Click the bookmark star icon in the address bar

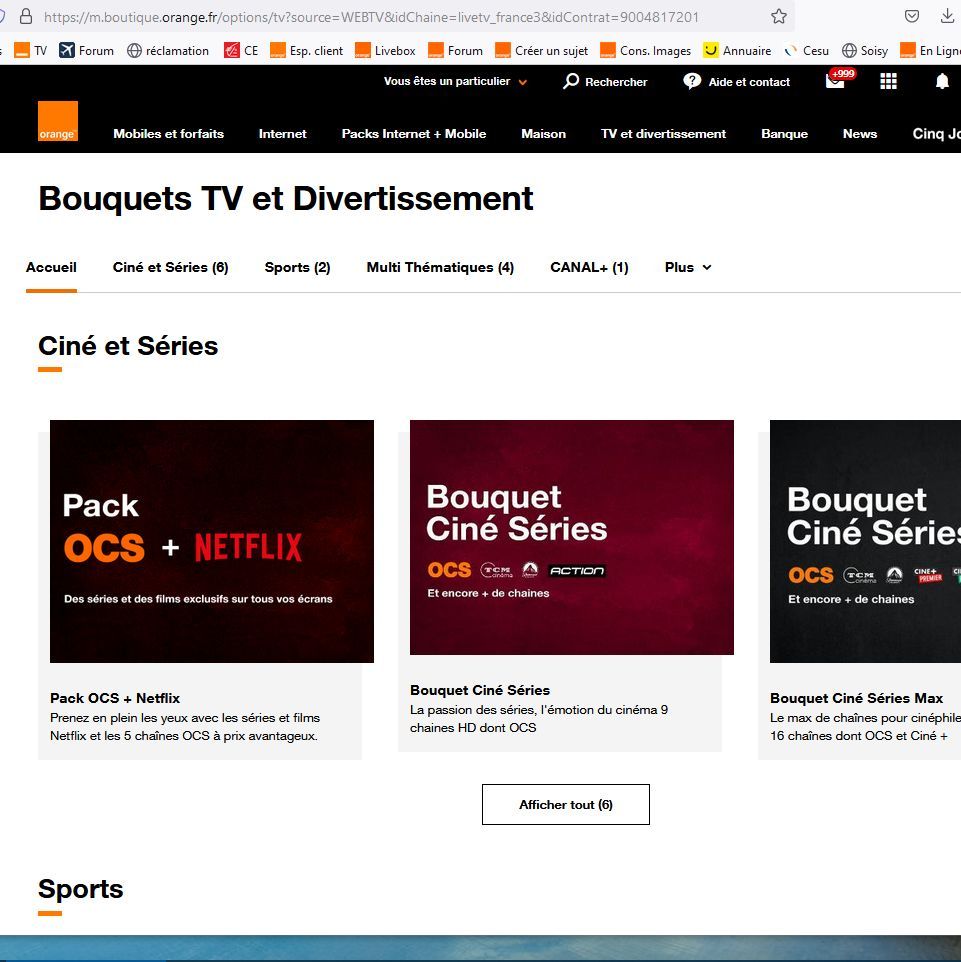click(779, 17)
